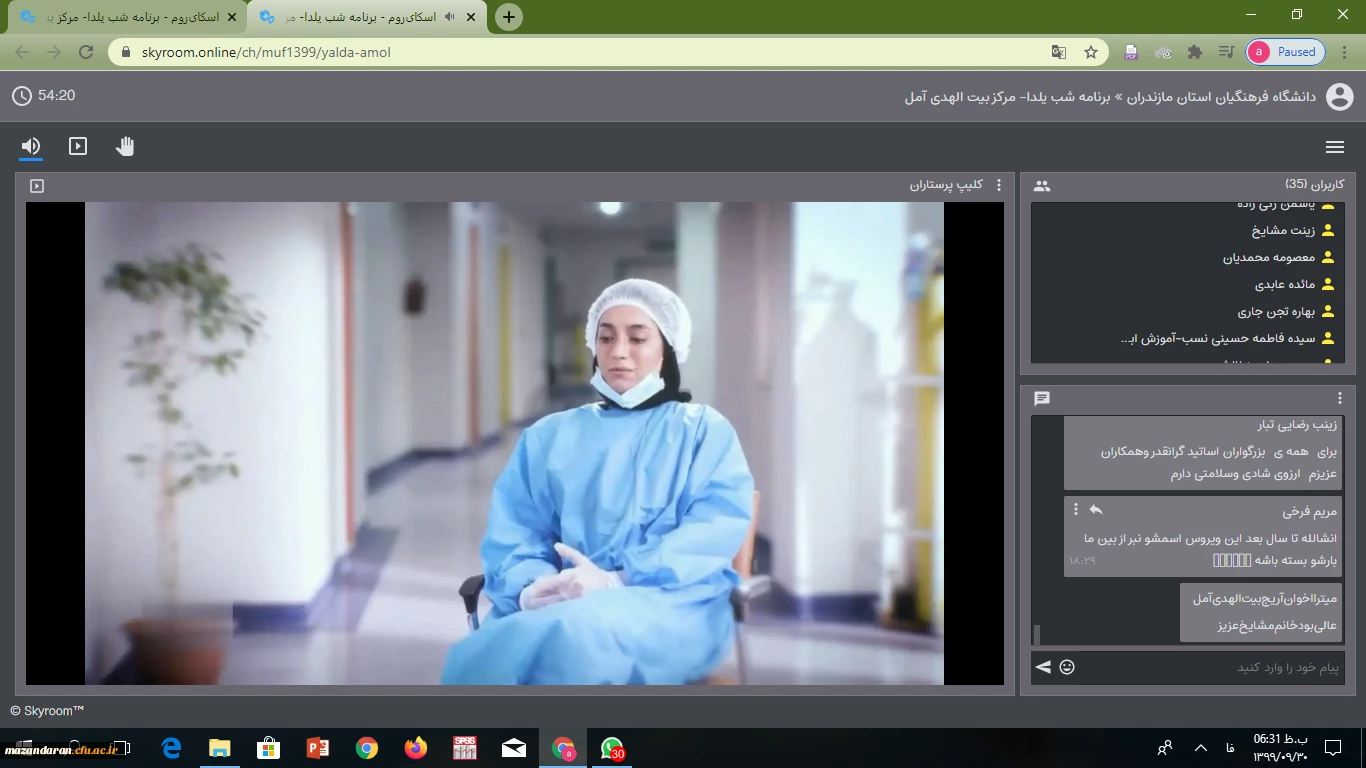Image resolution: width=1366 pixels, height=768 pixels.
Task: Open the emoji picker in chat
Action: click(x=1067, y=667)
